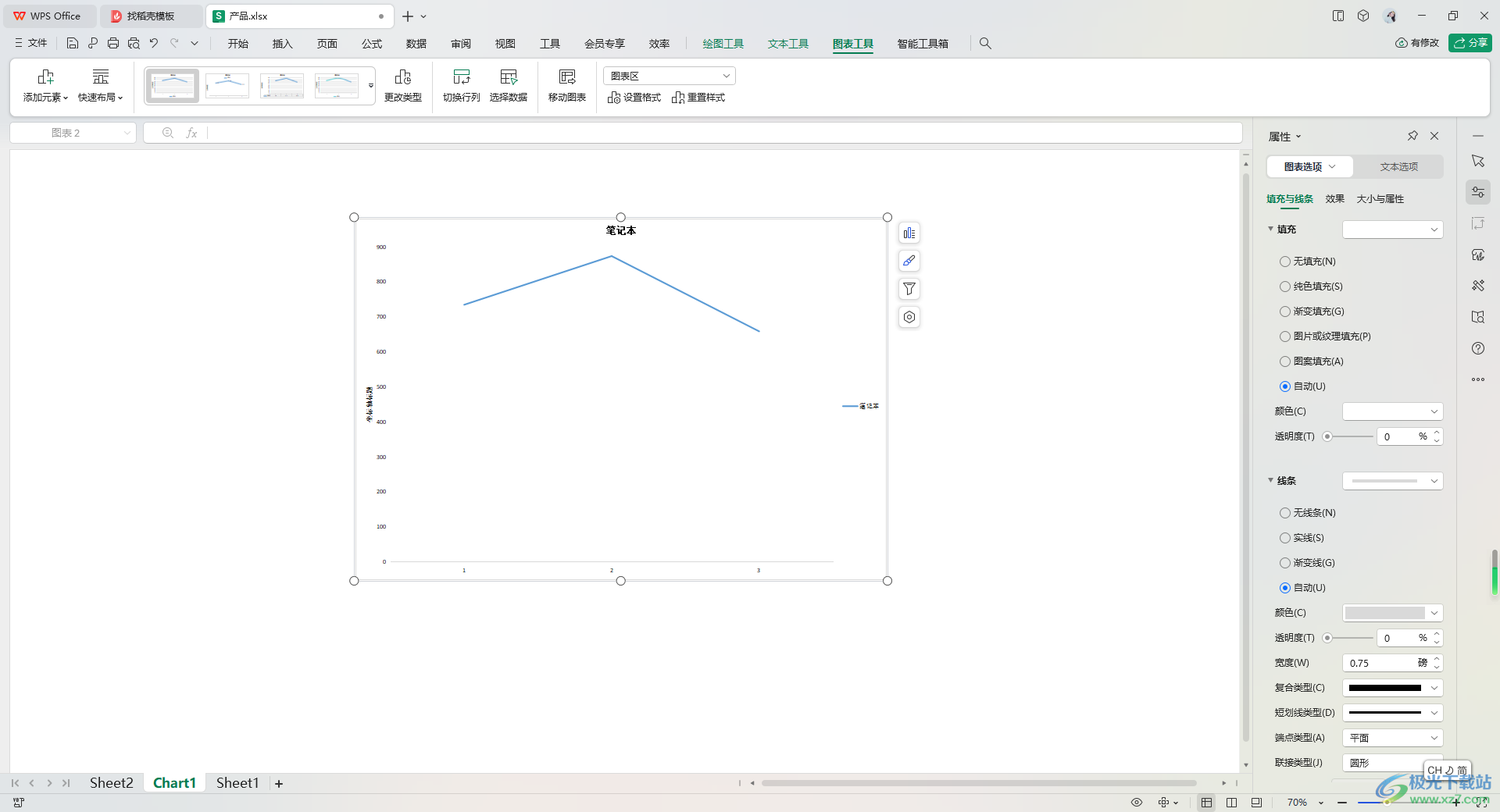
Task: Open the 复合类型(C) dropdown
Action: [1392, 688]
